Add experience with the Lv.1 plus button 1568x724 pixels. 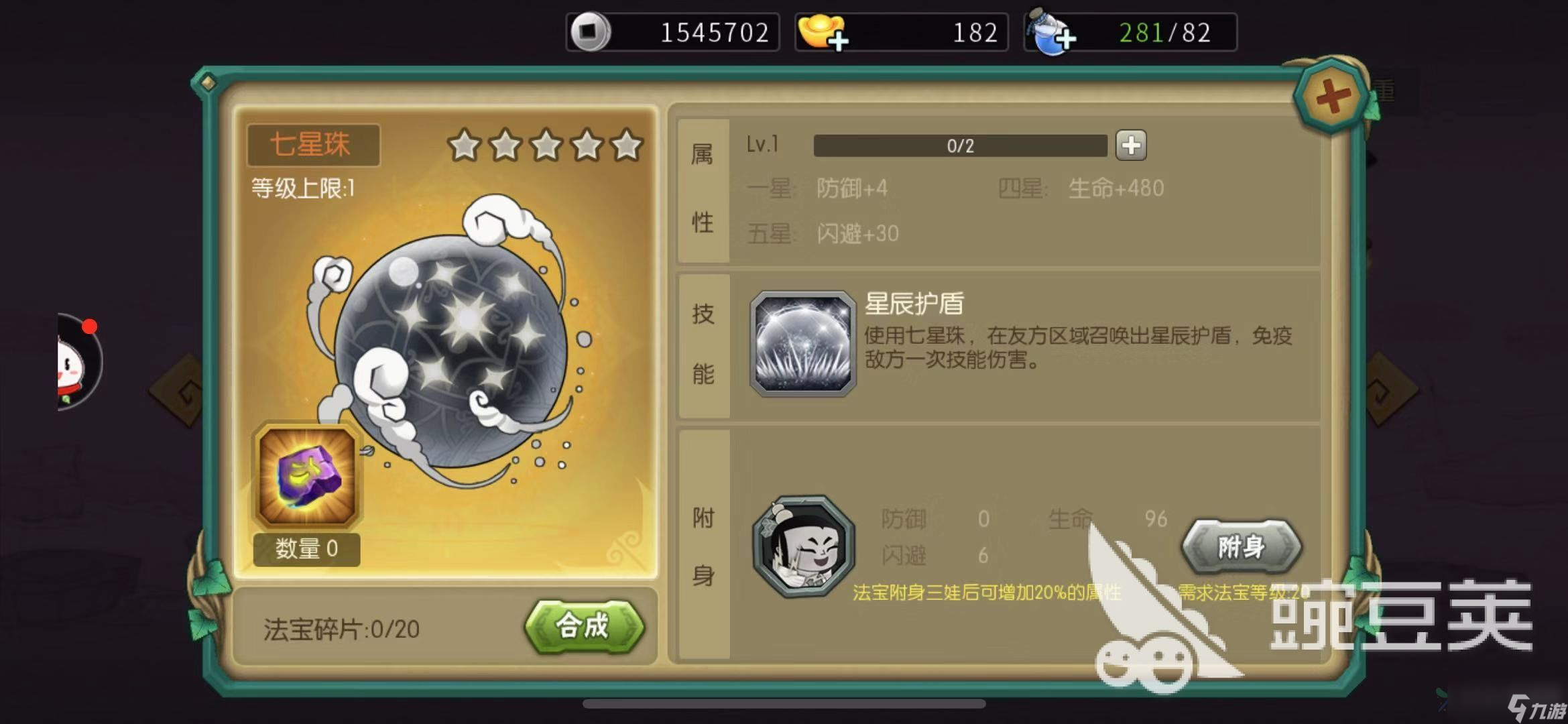[x=1131, y=145]
